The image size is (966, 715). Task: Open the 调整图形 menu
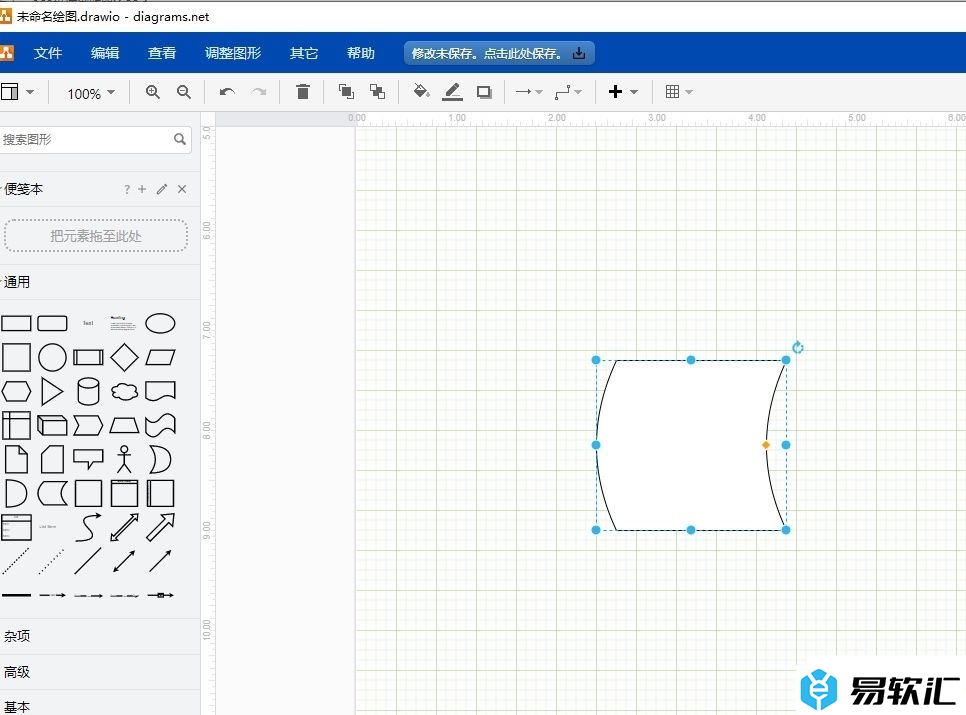pos(233,53)
